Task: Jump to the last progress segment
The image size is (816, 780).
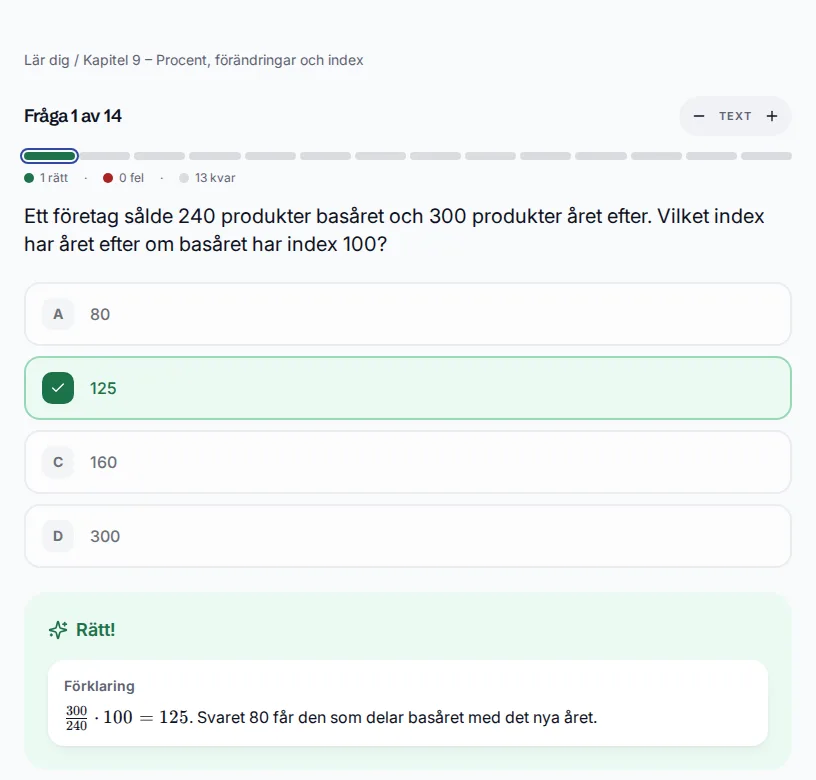Action: tap(766, 156)
